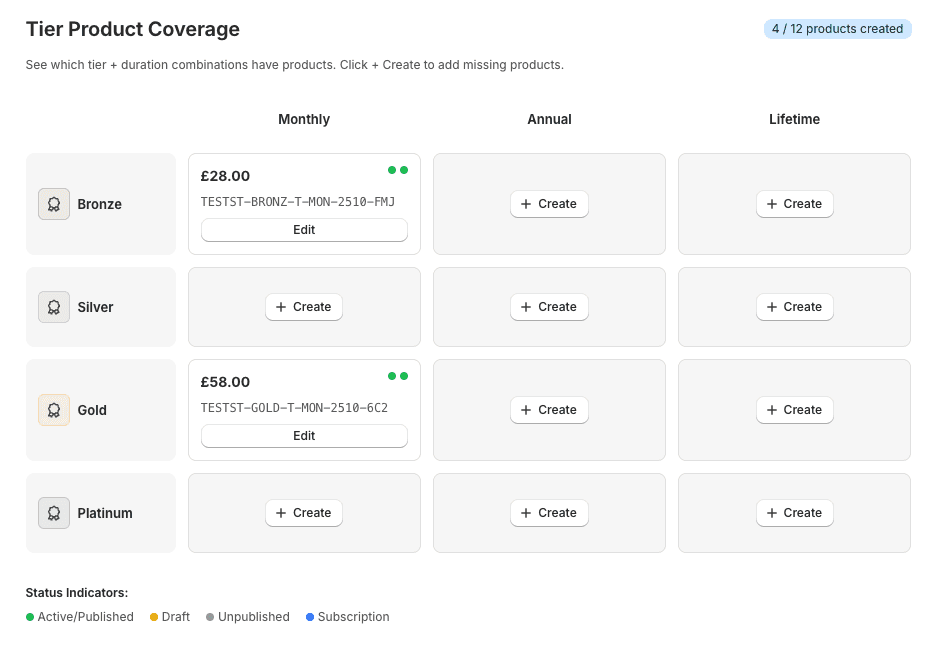Select SKU TESTST-BRONZ-T-MON-2510-FMJ

(x=298, y=202)
